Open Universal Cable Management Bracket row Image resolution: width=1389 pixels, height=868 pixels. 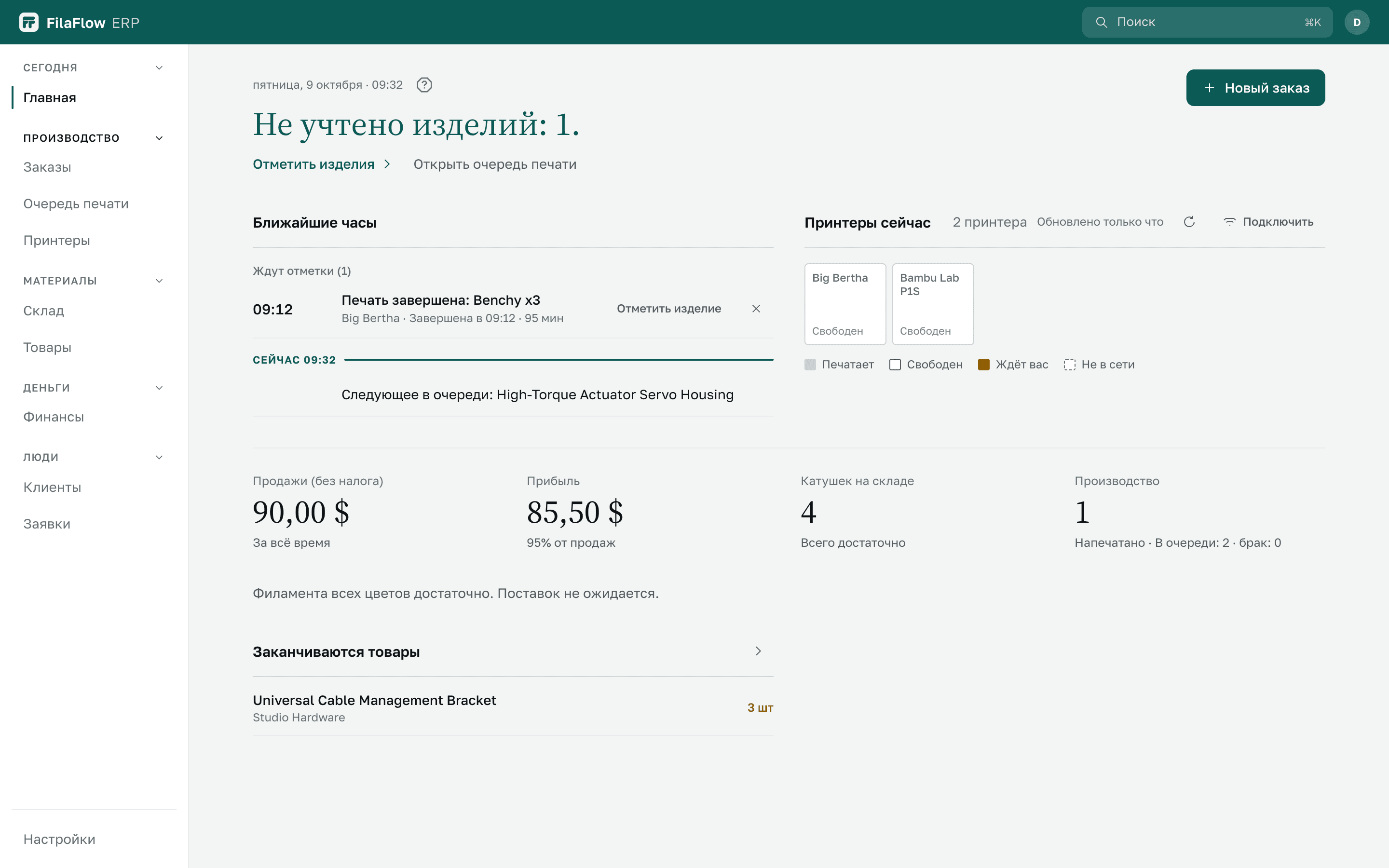(x=513, y=708)
